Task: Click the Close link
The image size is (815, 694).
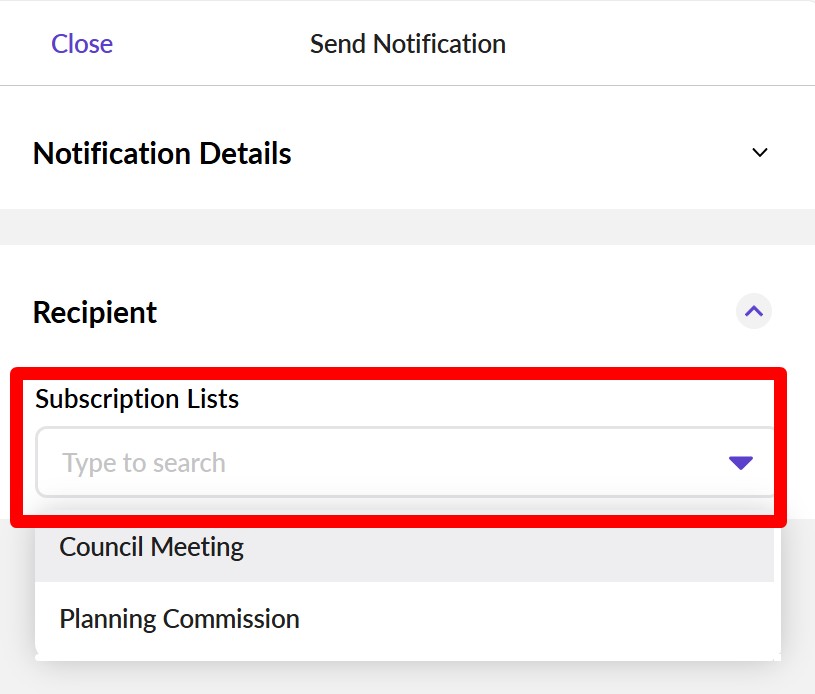Action: (x=82, y=44)
